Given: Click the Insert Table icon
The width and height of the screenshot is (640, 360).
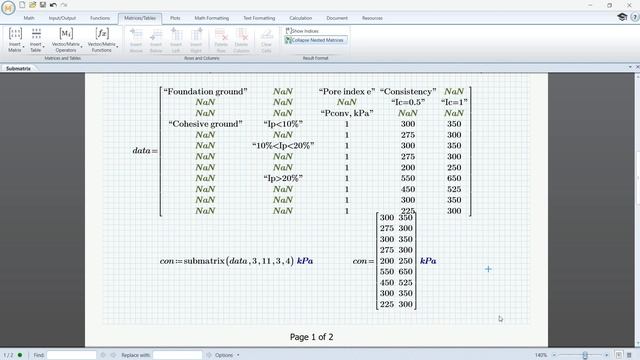Looking at the screenshot, I should pos(36,33).
